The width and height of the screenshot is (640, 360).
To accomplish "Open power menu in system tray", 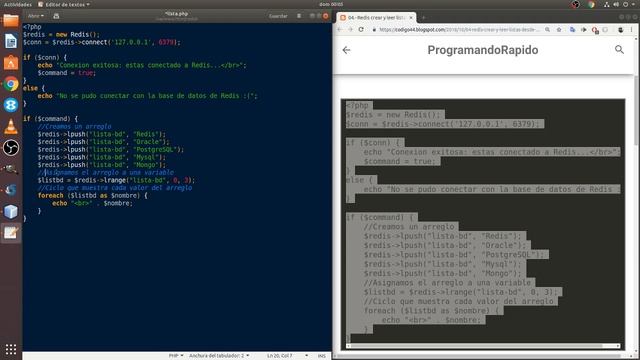I will pyautogui.click(x=626, y=4).
